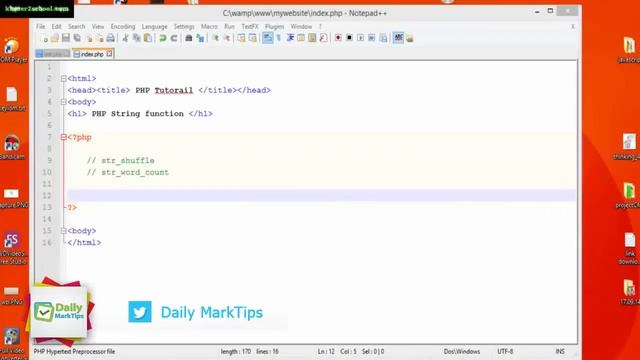
Task: Close the index.php tab with its X
Action: (x=109, y=54)
